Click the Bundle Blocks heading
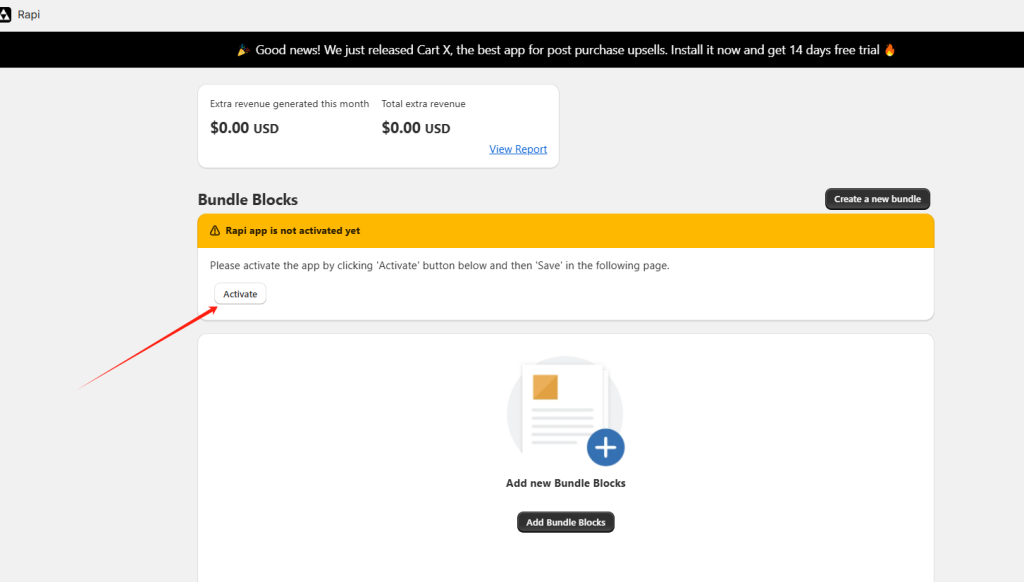 point(248,200)
